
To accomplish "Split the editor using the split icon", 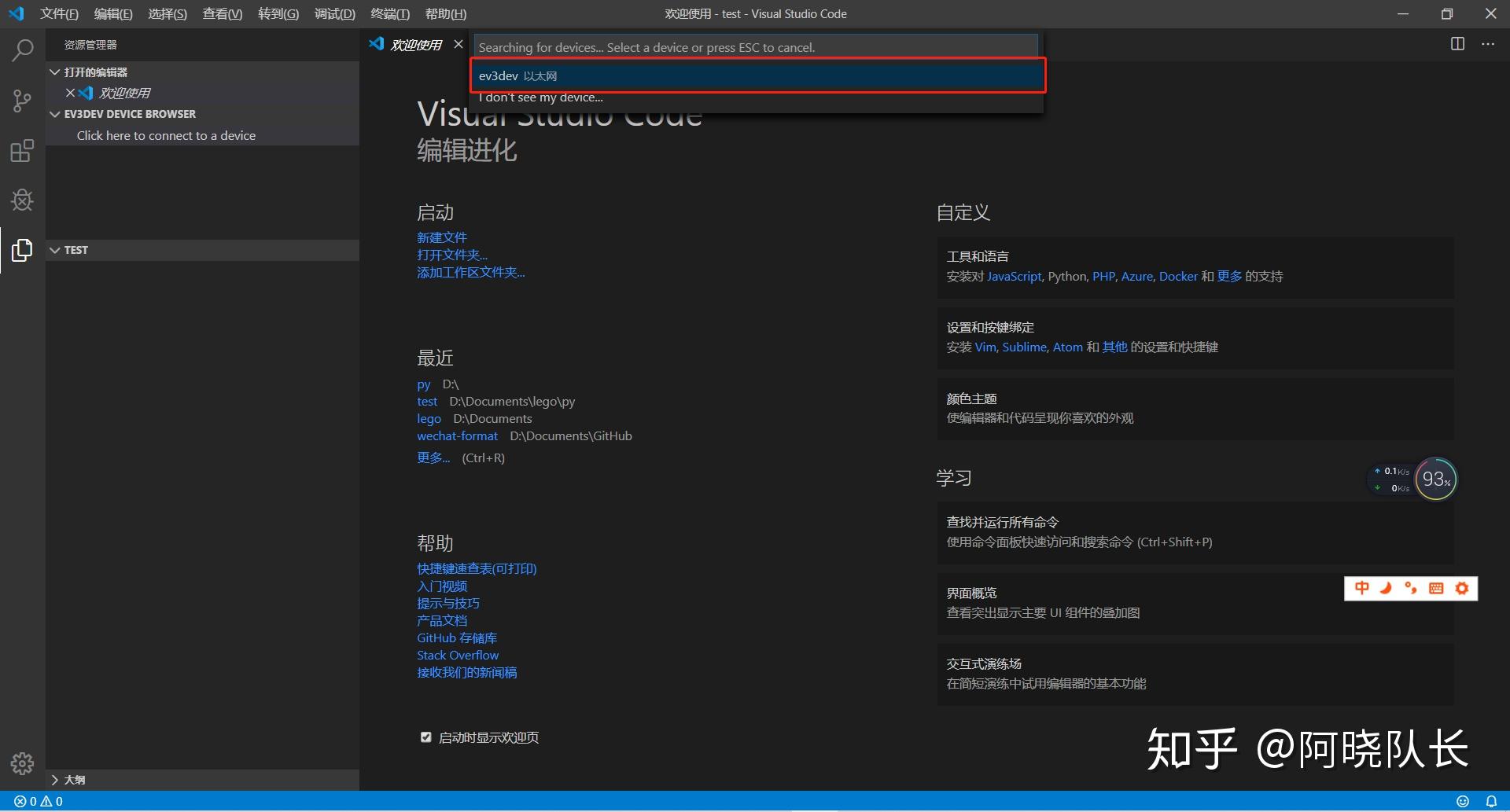I will [1456, 44].
